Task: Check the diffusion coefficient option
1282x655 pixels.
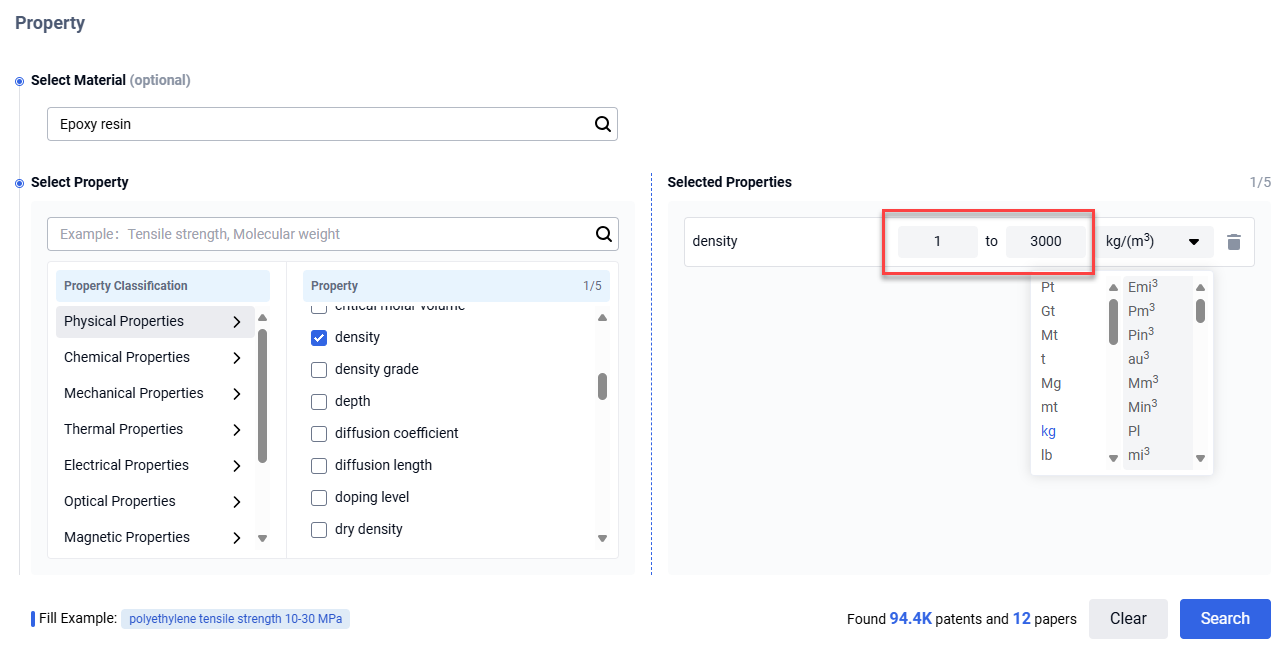Action: click(x=319, y=434)
